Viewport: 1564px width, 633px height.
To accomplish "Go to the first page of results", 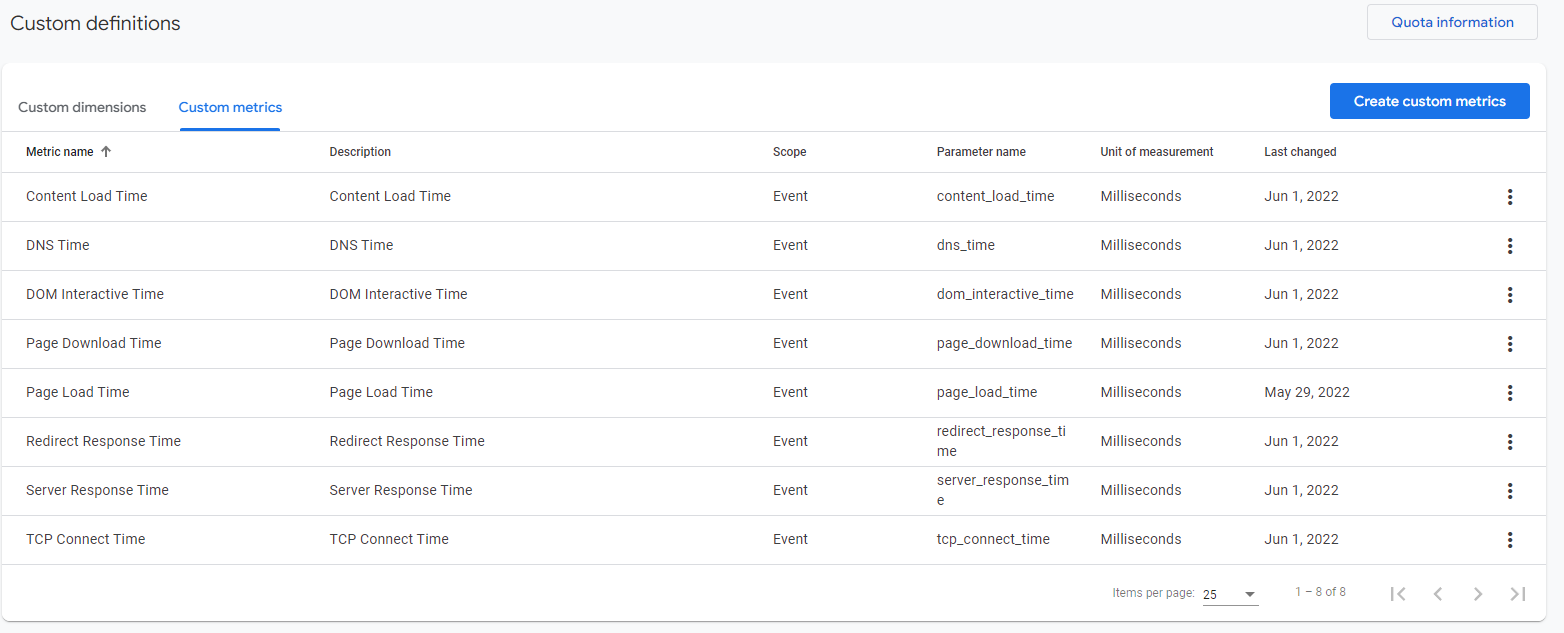I will tap(1398, 594).
